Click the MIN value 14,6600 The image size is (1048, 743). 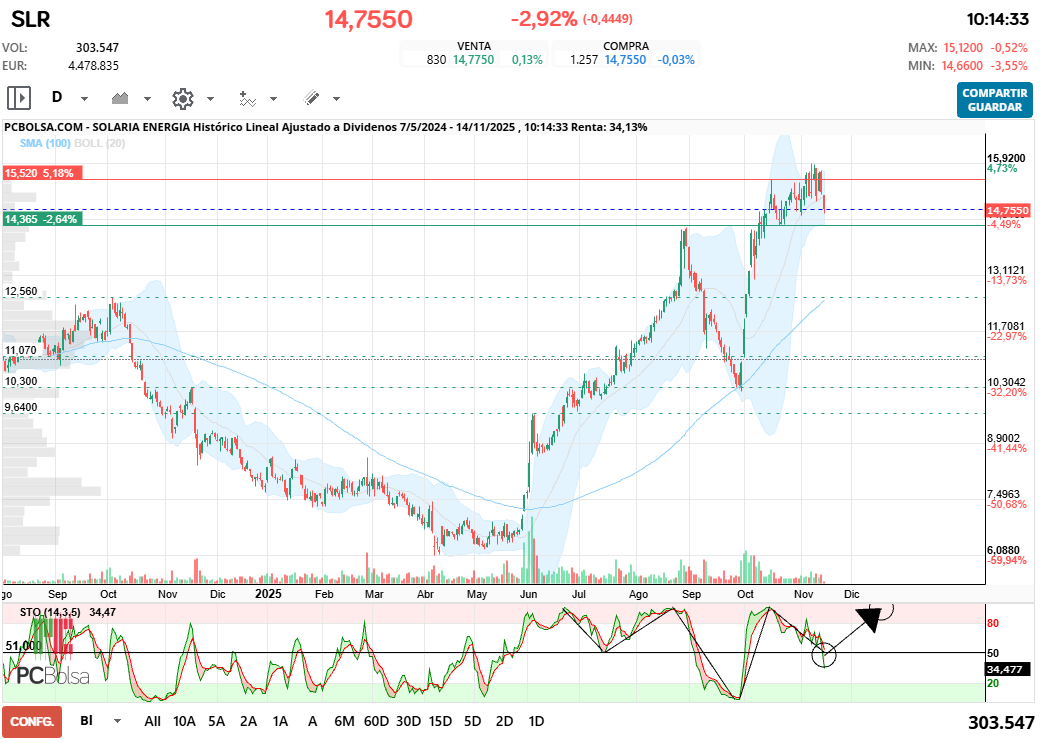click(x=962, y=65)
